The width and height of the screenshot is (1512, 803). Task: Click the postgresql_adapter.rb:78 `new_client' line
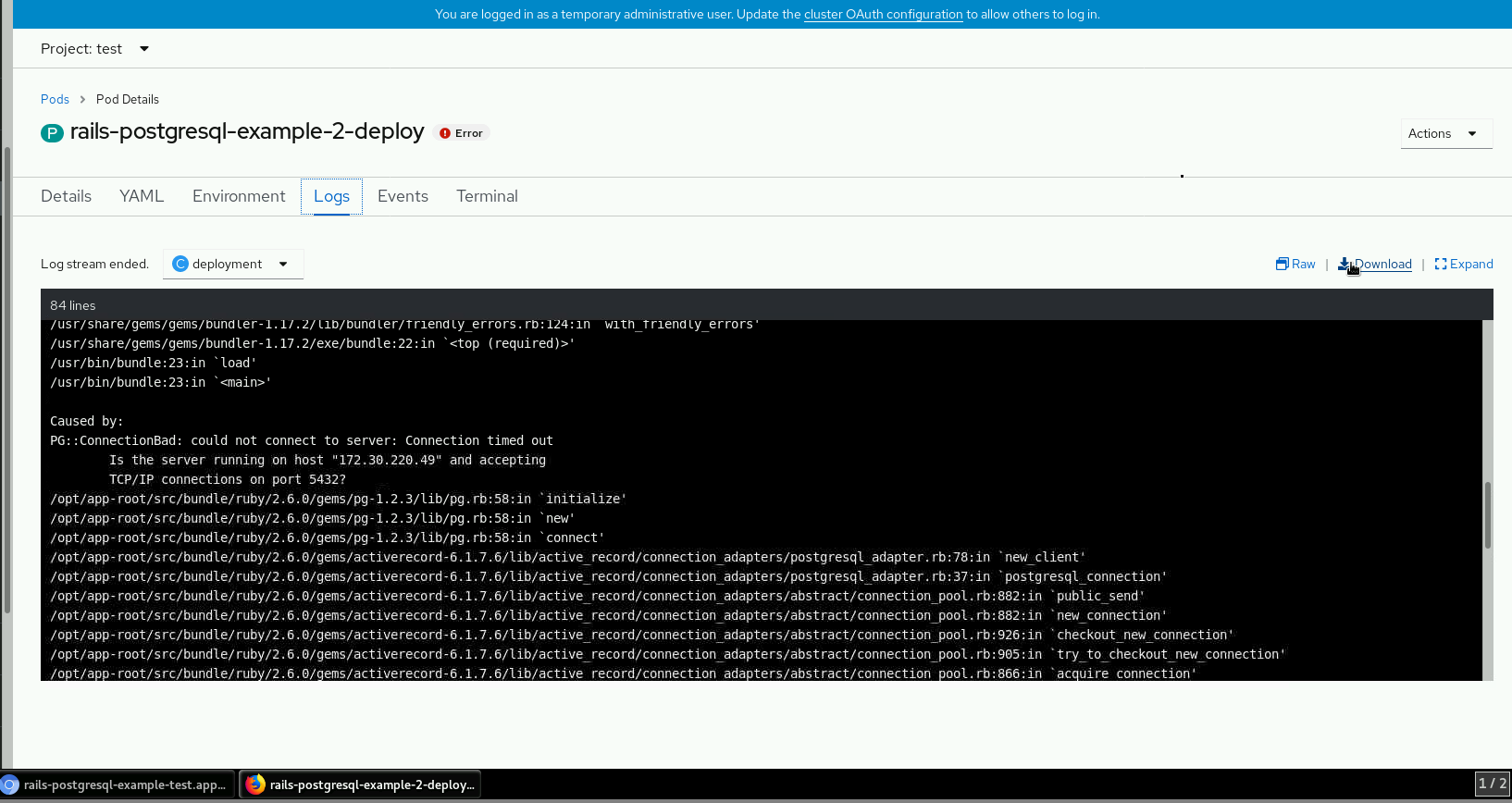click(x=568, y=557)
